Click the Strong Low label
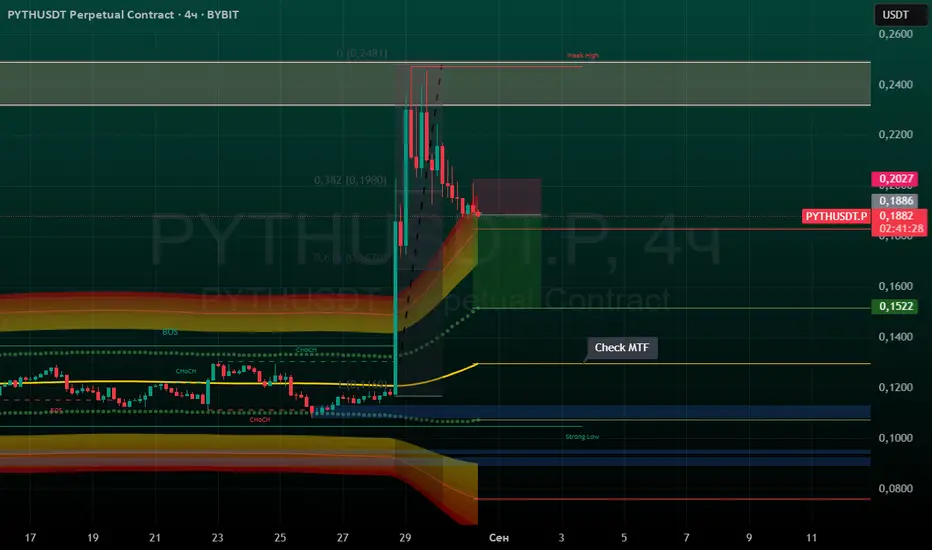932x550 pixels. point(582,436)
